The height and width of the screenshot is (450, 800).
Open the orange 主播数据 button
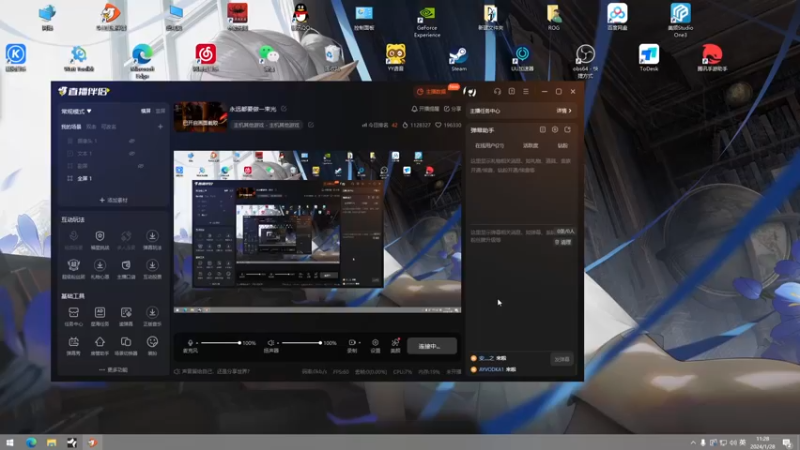pos(432,91)
